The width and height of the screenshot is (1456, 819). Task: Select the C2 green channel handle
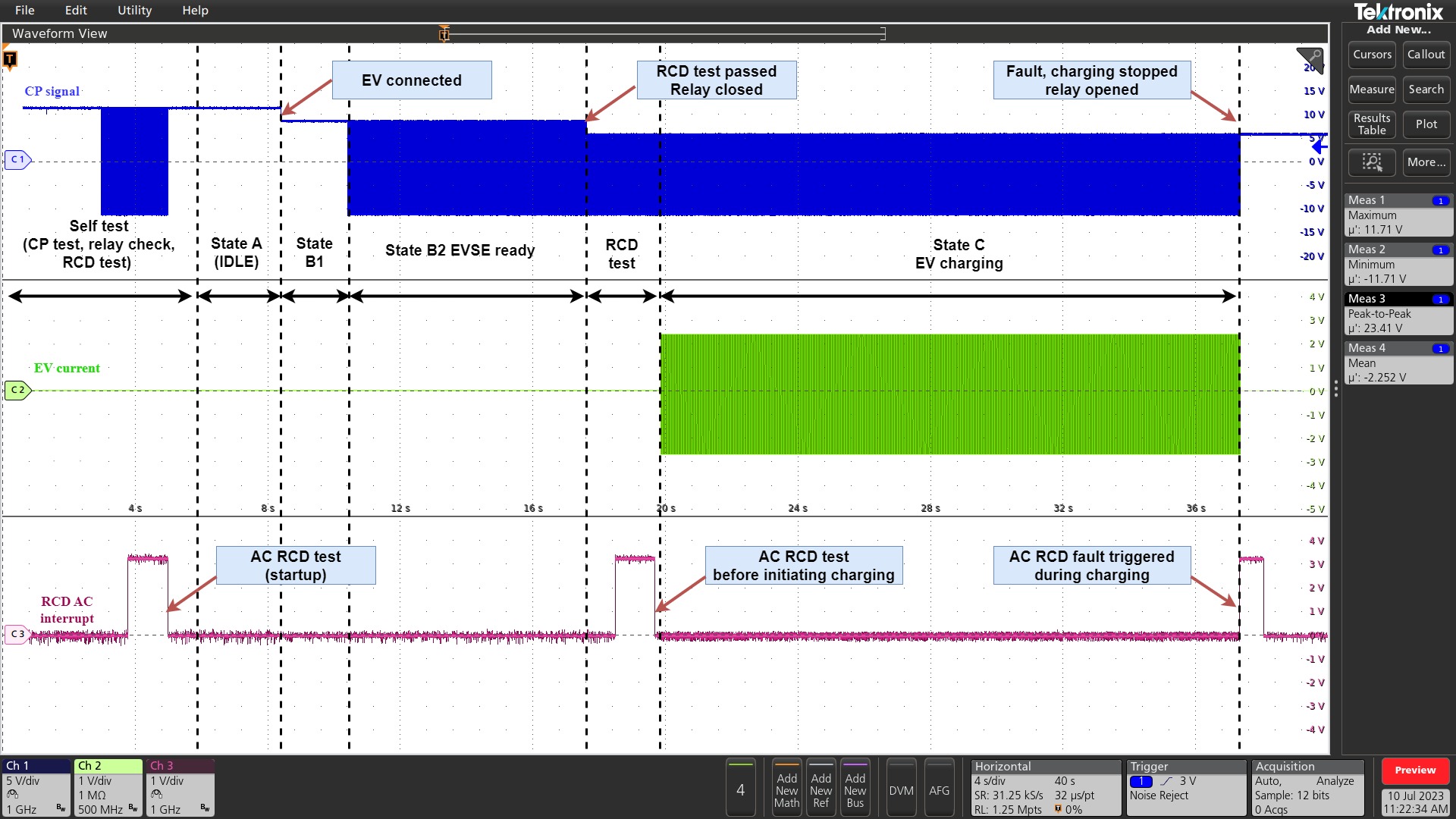click(17, 391)
